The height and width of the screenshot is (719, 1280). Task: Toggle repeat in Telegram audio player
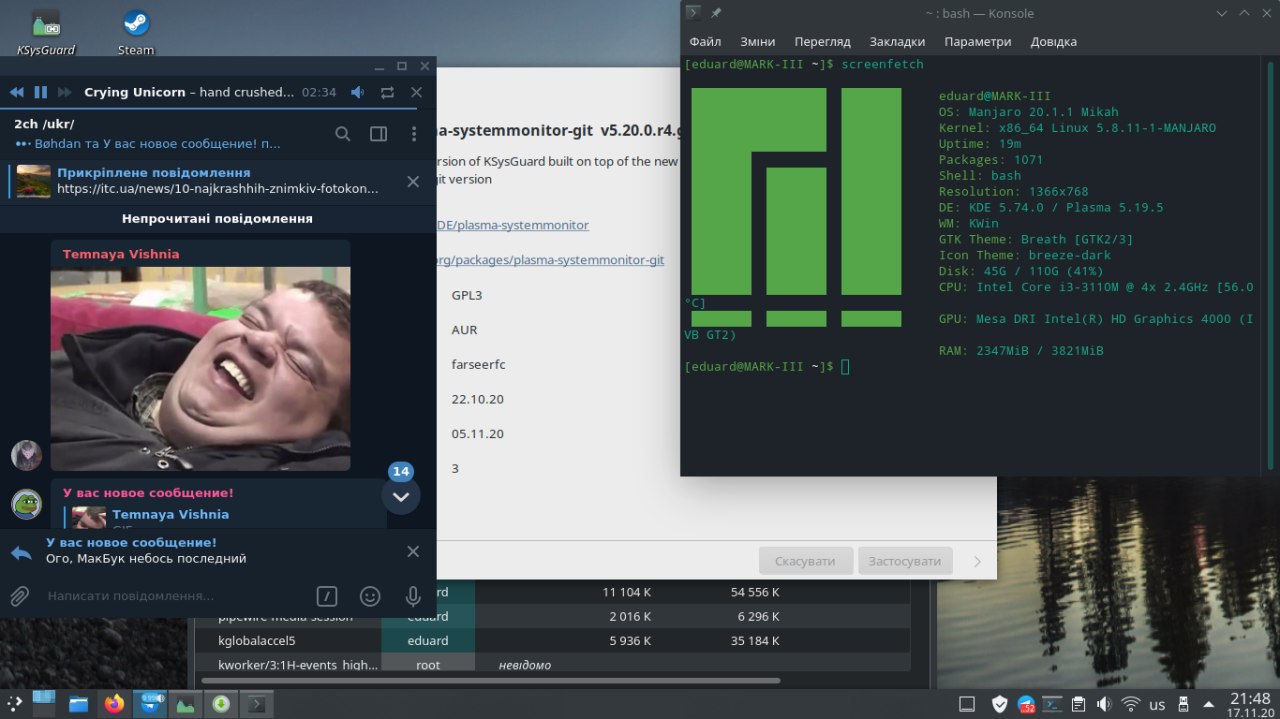point(387,92)
